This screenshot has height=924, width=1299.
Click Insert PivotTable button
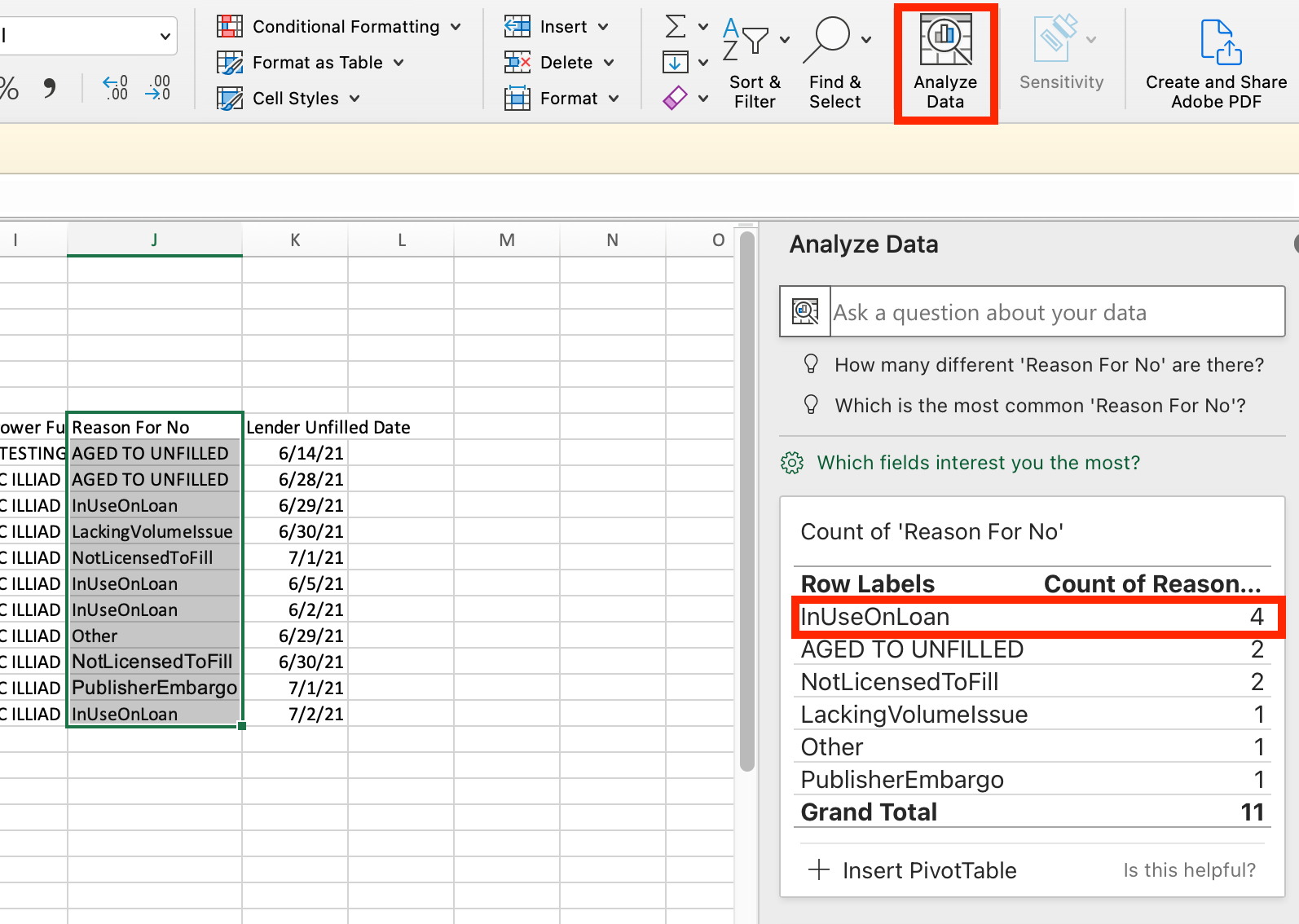tap(913, 870)
